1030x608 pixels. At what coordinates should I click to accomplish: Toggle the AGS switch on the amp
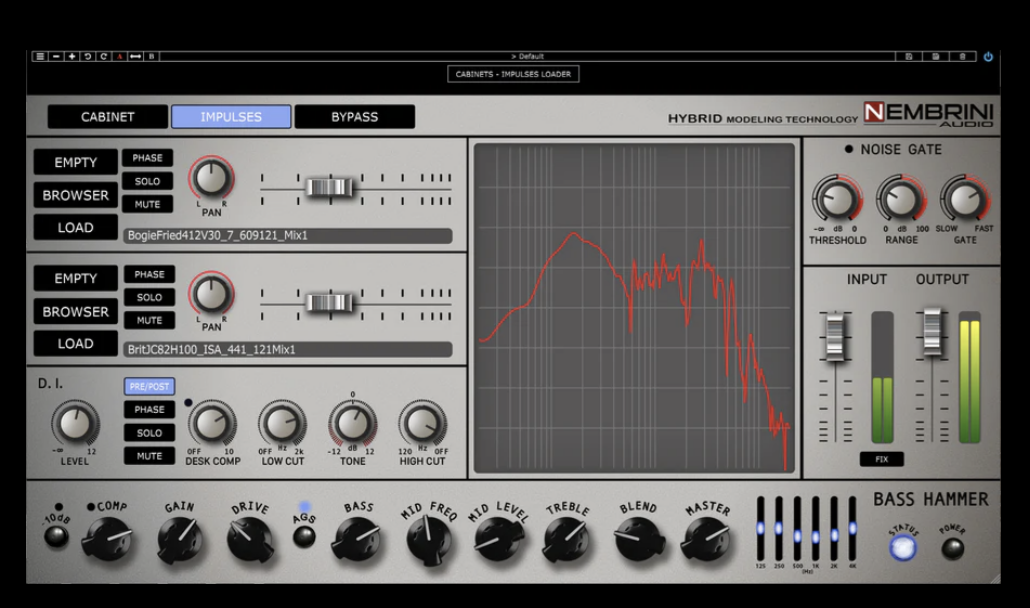click(x=304, y=536)
